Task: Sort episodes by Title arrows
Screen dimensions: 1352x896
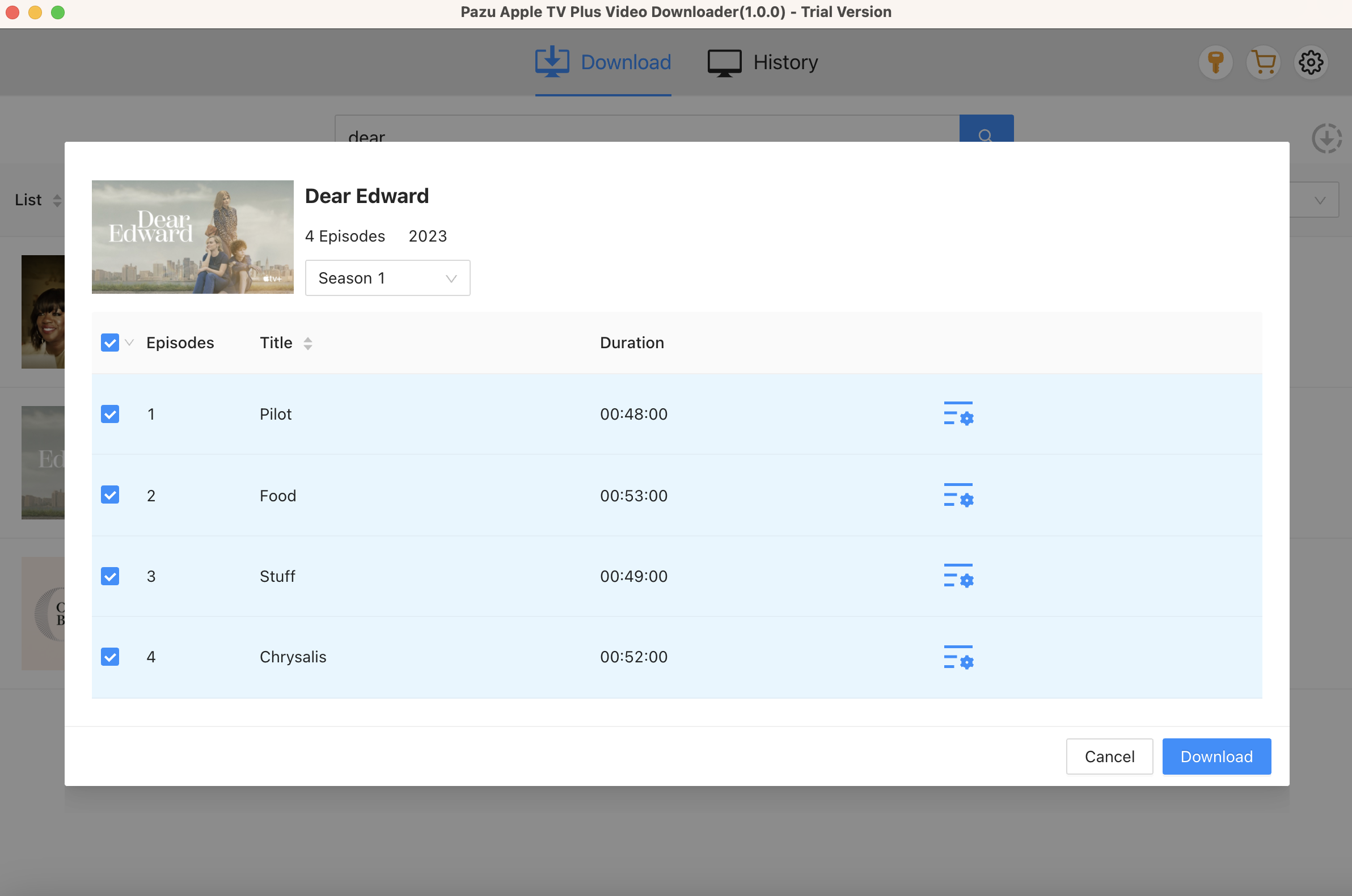Action: [307, 343]
